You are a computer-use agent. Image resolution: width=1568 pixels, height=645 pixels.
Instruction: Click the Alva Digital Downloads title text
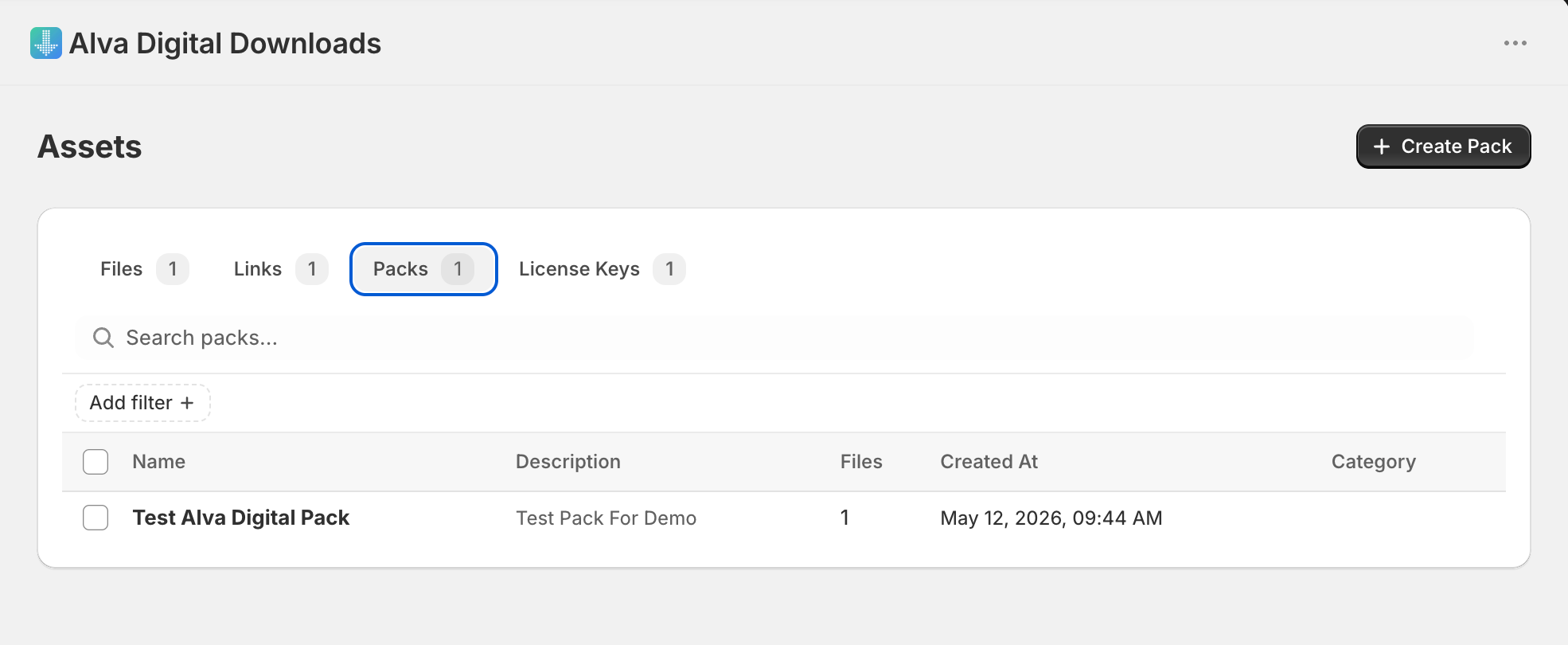[x=225, y=44]
